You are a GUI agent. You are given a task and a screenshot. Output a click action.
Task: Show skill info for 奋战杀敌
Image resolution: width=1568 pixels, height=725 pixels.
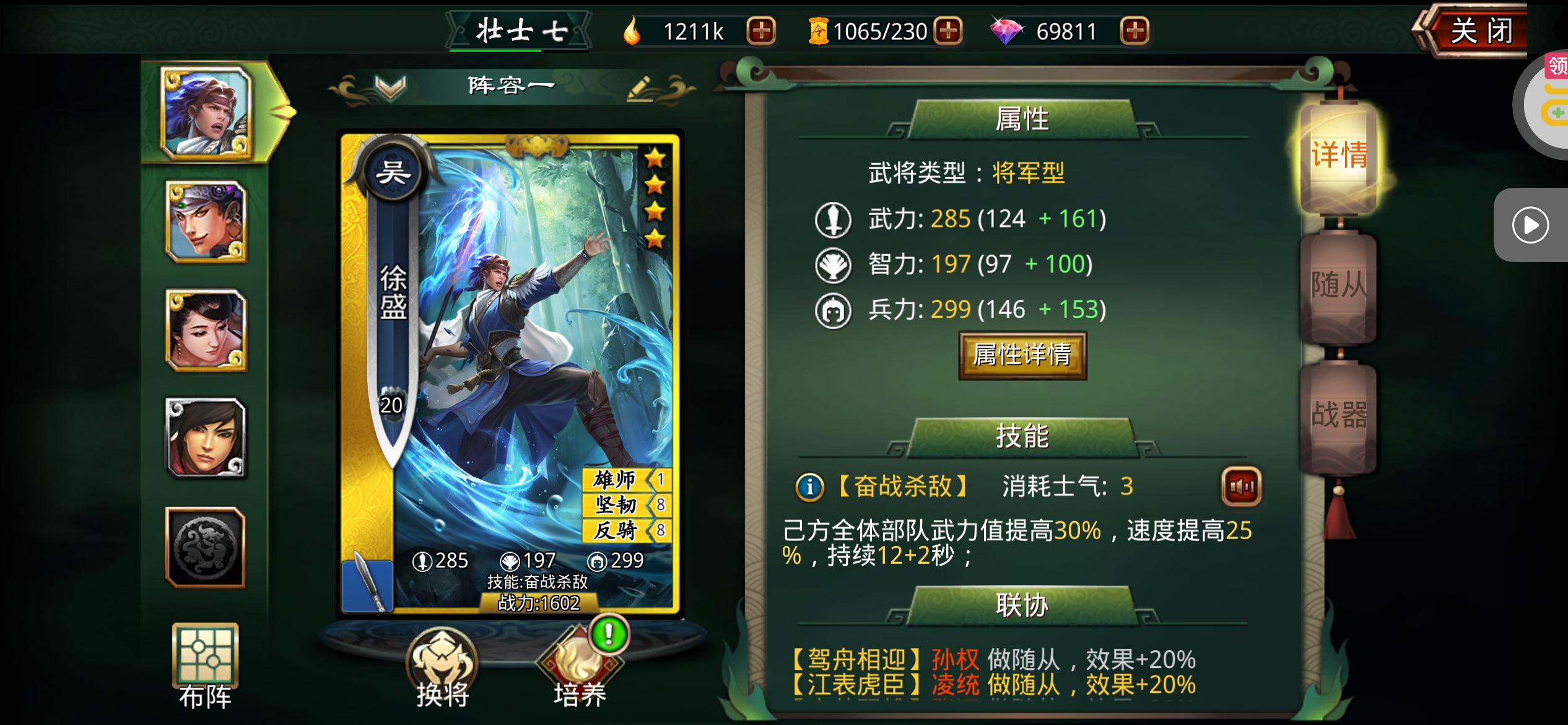click(x=809, y=487)
